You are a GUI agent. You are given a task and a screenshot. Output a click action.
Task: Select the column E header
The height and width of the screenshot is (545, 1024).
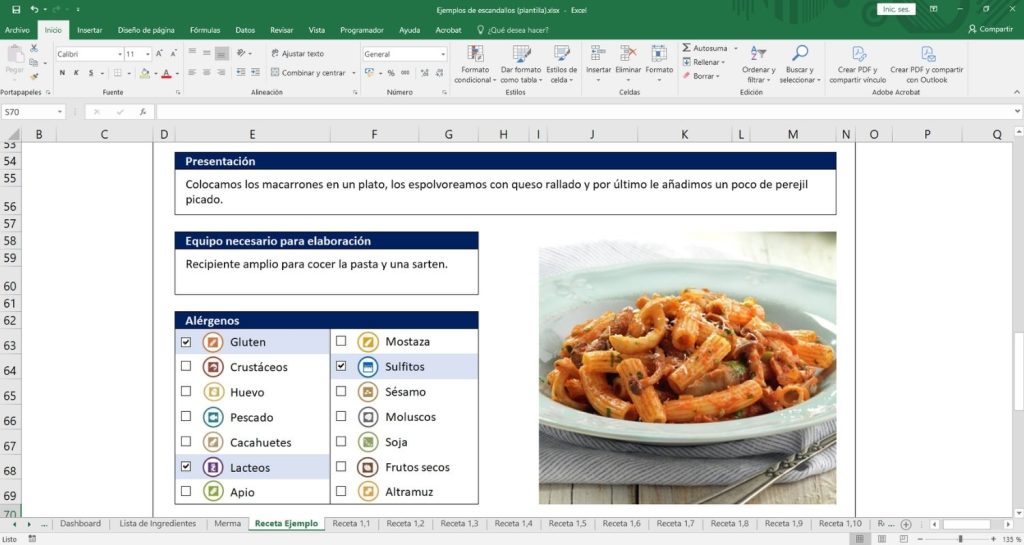(x=252, y=134)
